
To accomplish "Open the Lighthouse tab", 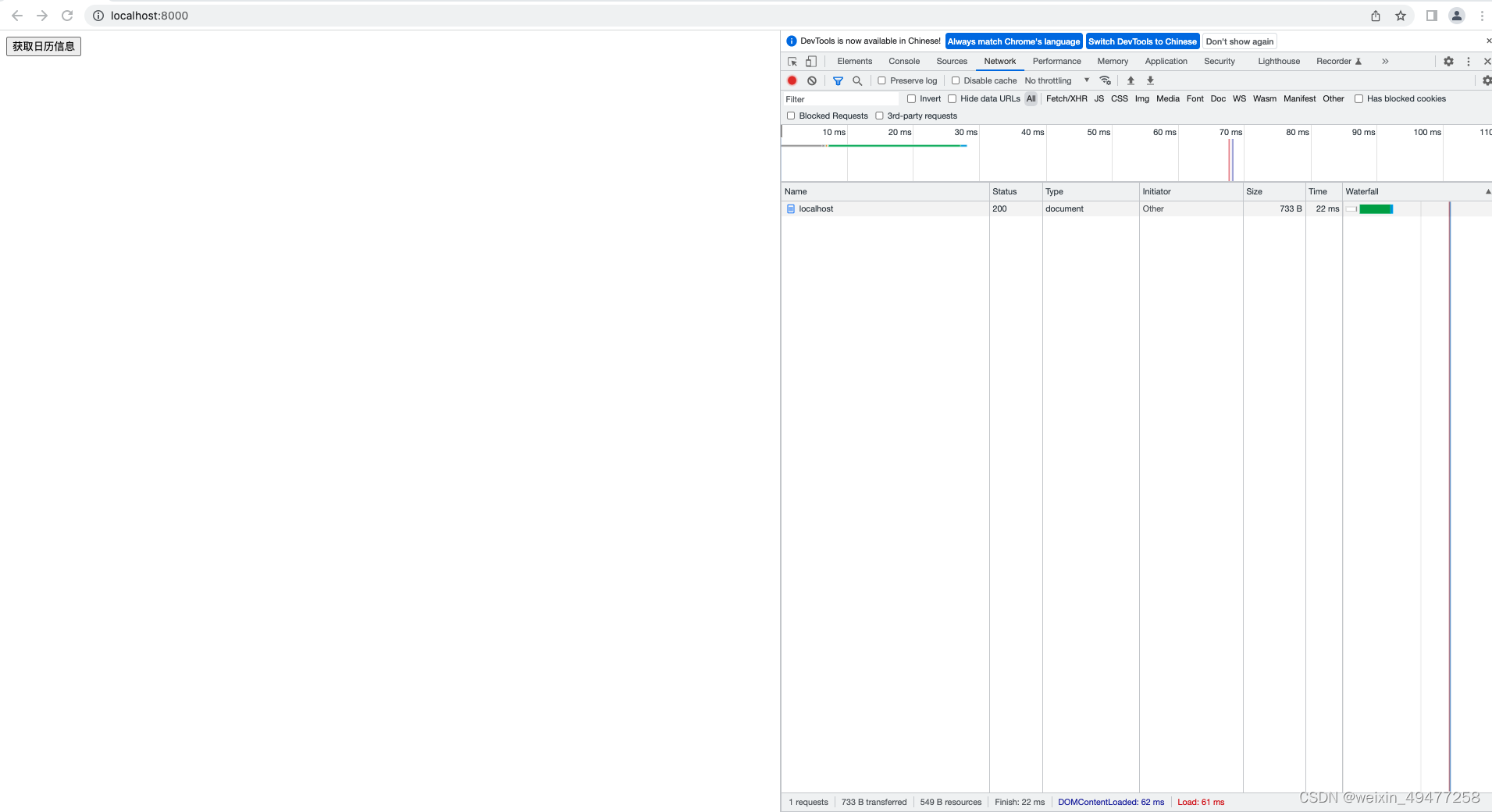I will pos(1279,61).
